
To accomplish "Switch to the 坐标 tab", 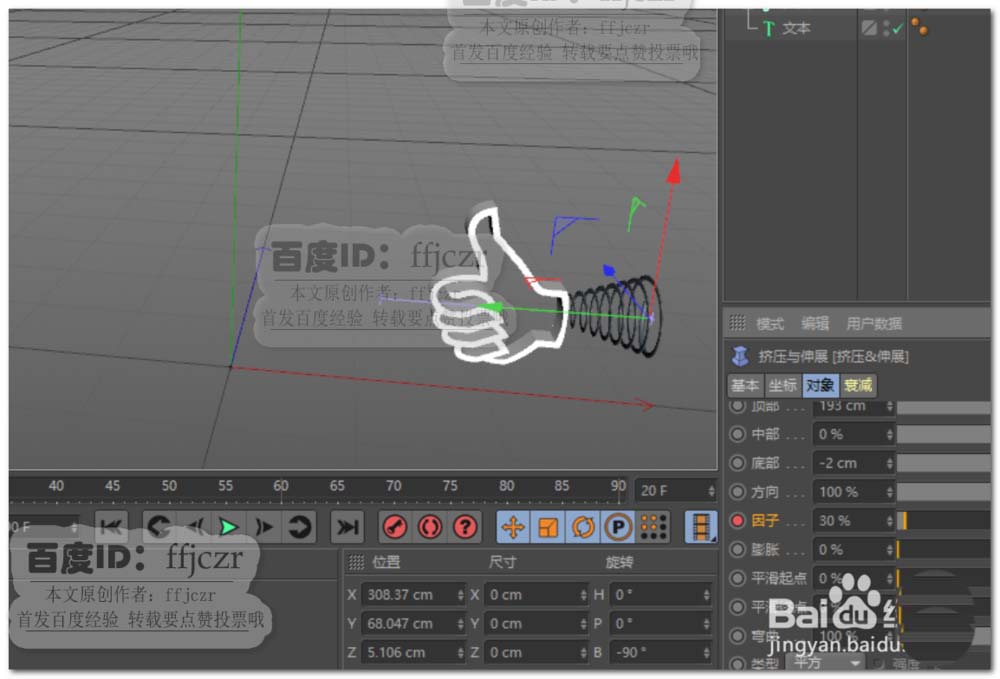I will 783,385.
